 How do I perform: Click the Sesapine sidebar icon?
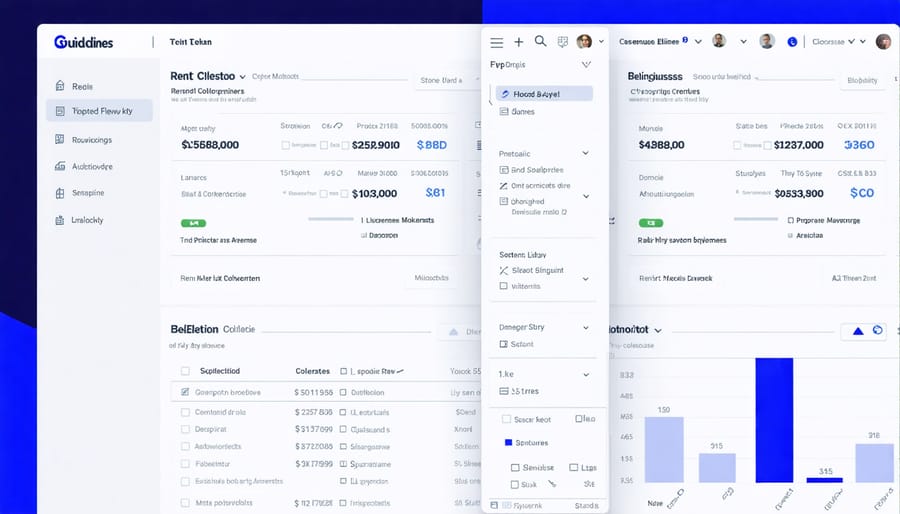[60, 193]
